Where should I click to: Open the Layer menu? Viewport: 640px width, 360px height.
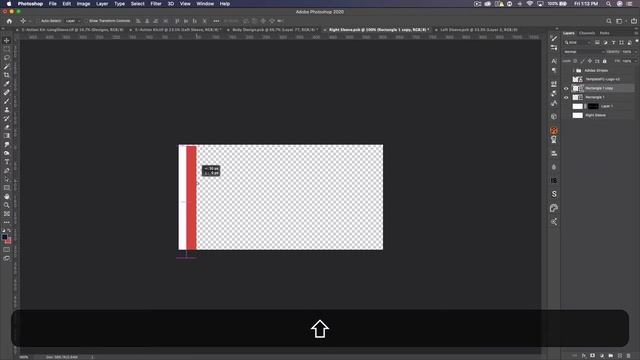tap(102, 4)
